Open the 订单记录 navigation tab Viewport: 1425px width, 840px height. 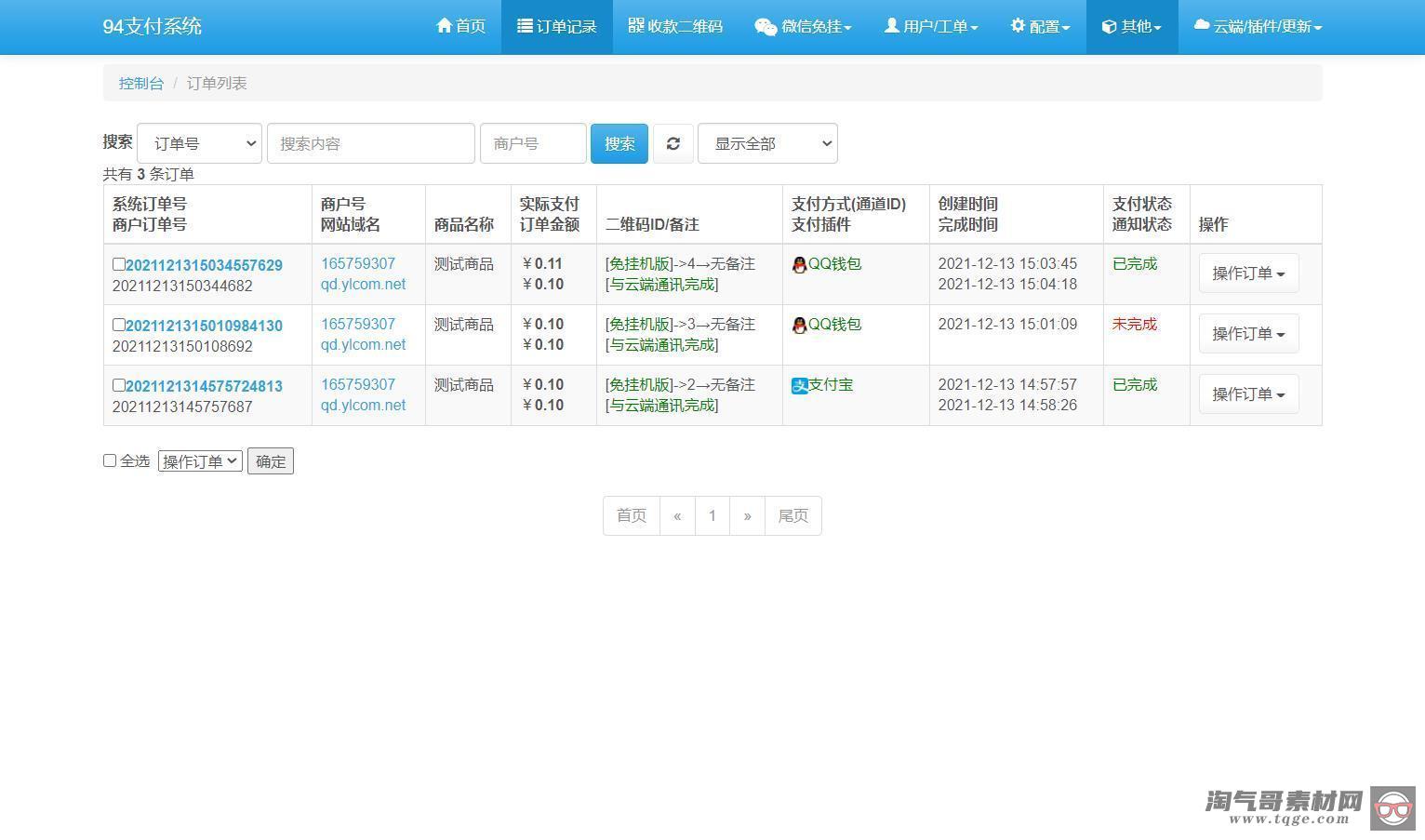(557, 27)
